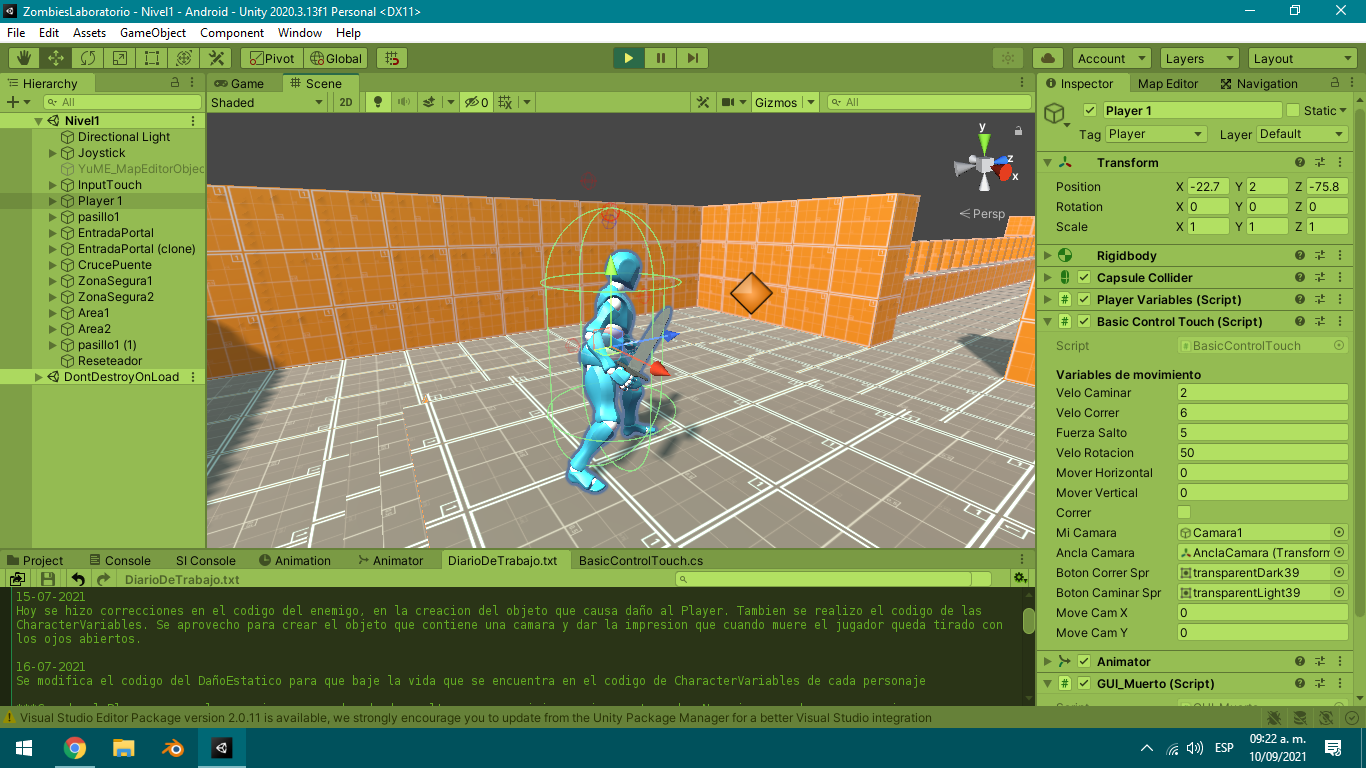Toggle 2D view mode
The width and height of the screenshot is (1366, 768).
346,102
